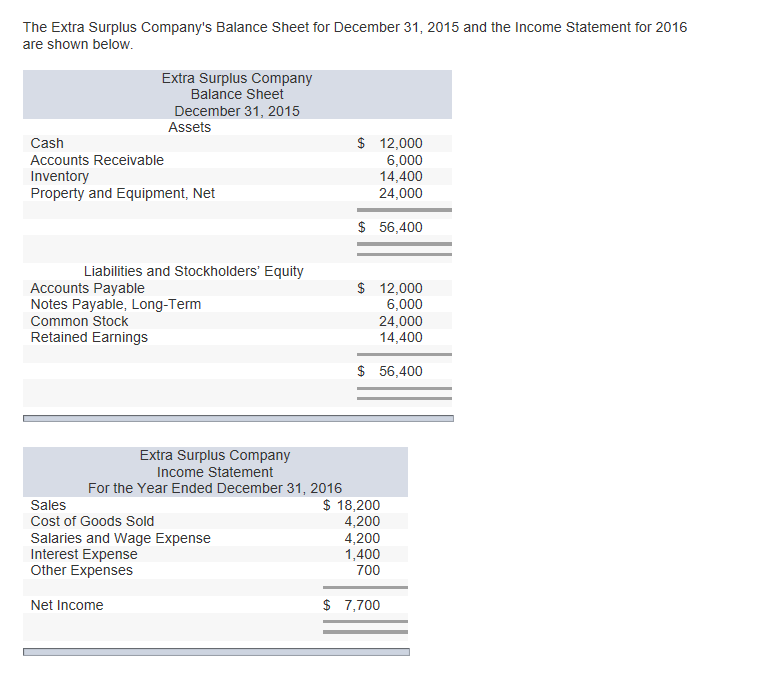Click total assets '$ 56,400'
767x674 pixels.
(390, 227)
